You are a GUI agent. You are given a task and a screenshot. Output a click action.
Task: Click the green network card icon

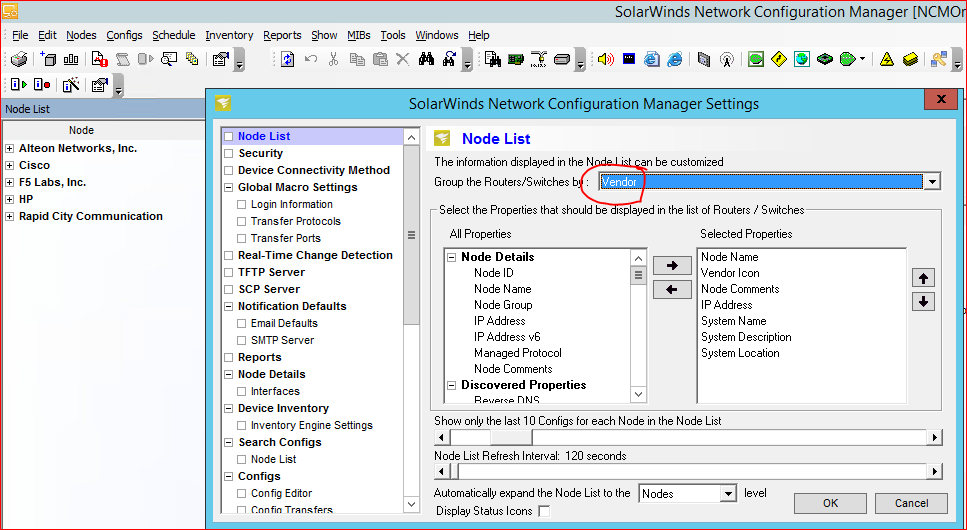click(516, 59)
